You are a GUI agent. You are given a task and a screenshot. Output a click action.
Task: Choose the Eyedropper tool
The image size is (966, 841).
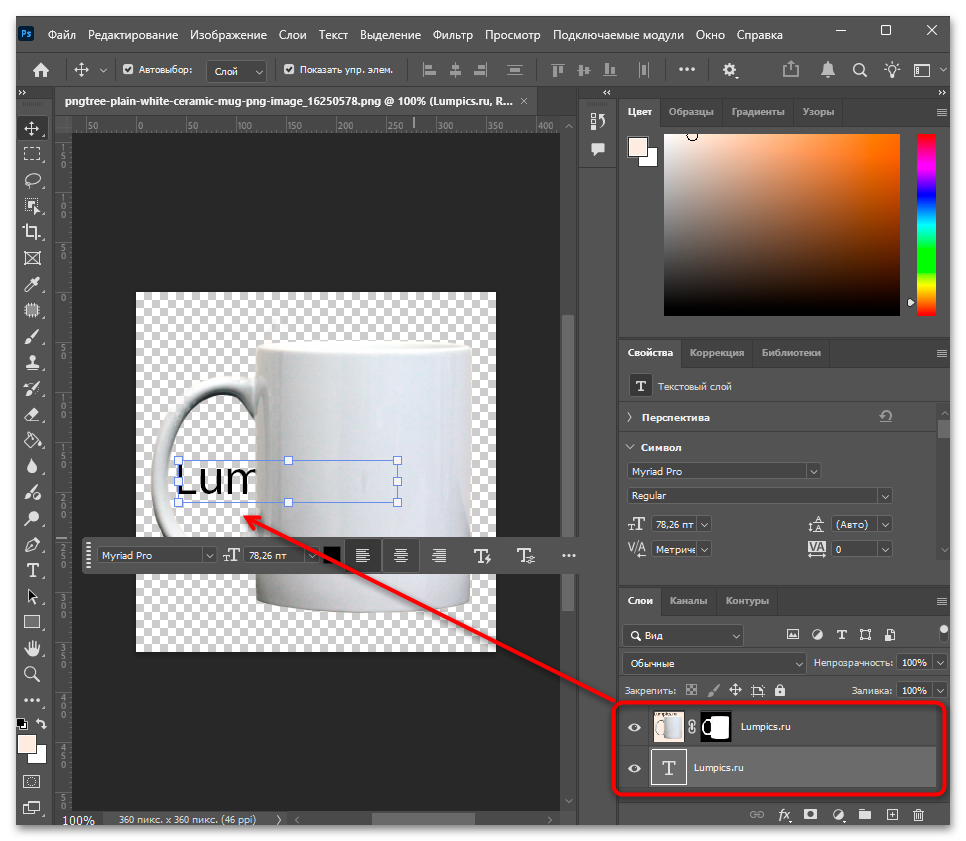click(32, 284)
